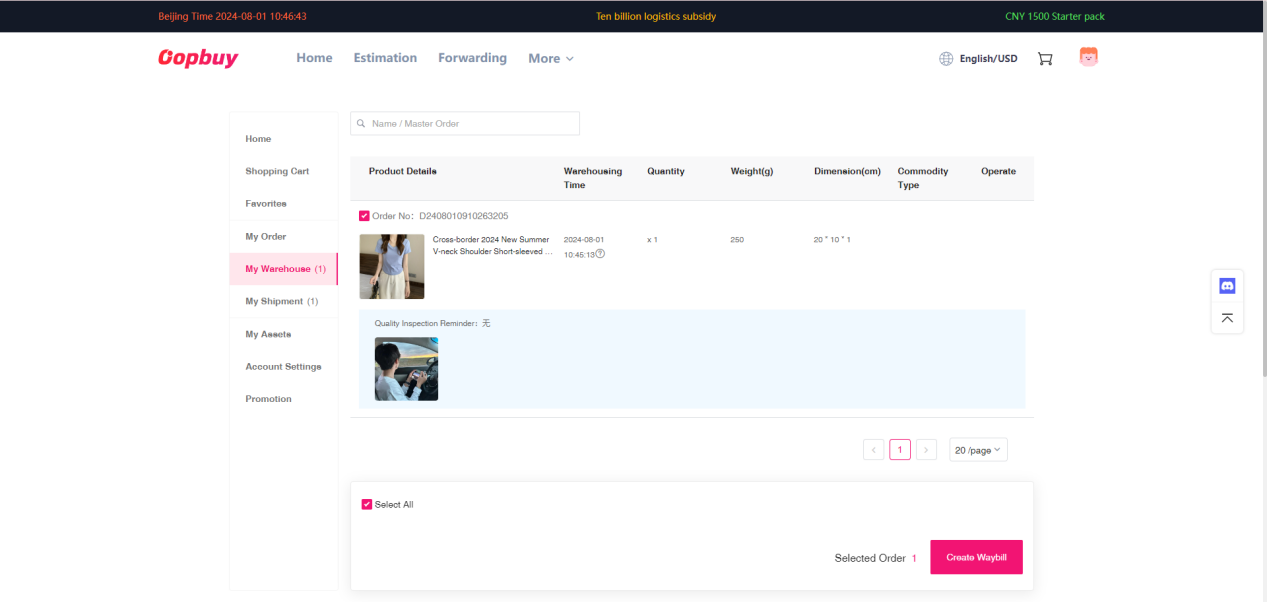Image resolution: width=1267 pixels, height=602 pixels.
Task: Select Home in the sidebar
Action: coord(258,139)
